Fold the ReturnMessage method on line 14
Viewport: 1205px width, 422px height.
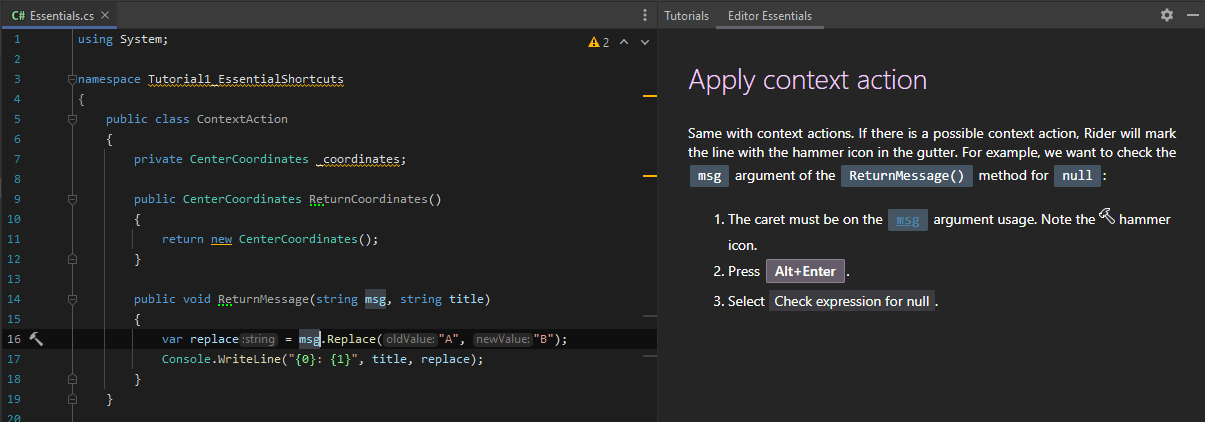72,299
